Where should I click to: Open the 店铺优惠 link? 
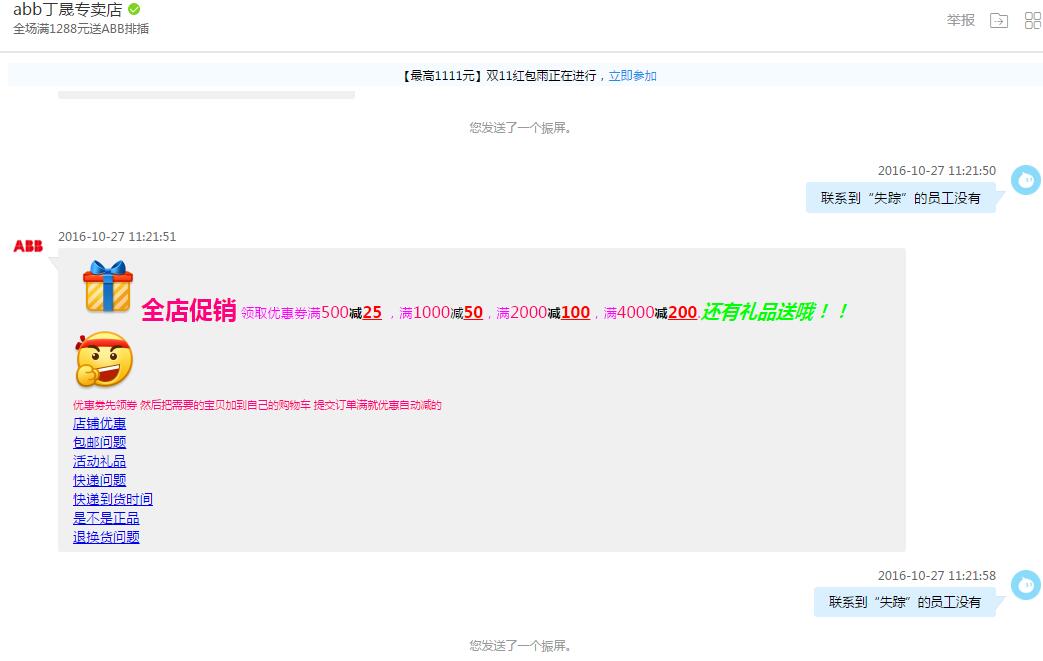click(x=99, y=424)
